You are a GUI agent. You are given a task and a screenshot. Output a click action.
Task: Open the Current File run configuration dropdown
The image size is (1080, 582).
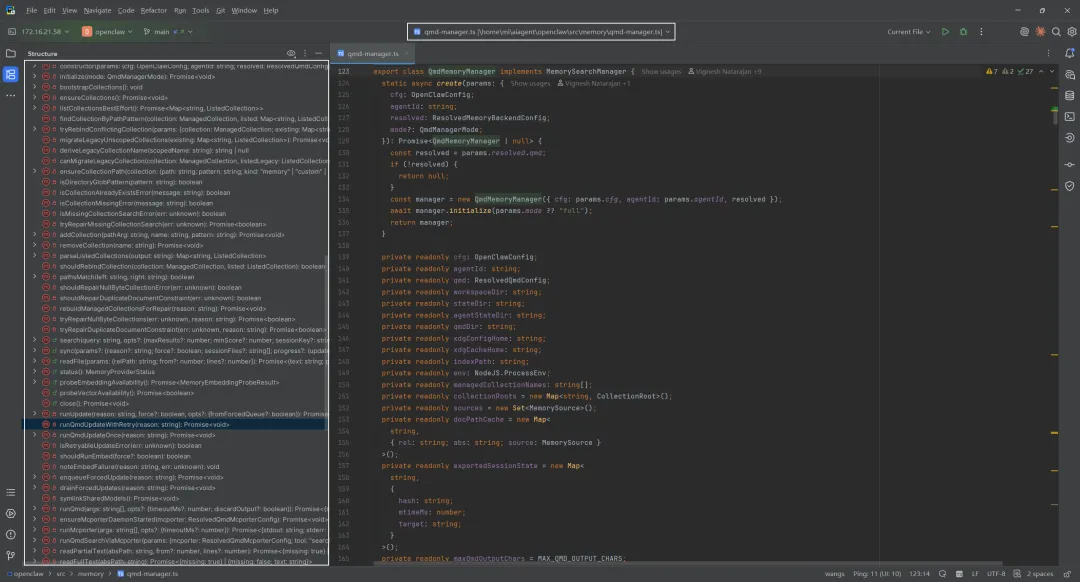point(909,32)
